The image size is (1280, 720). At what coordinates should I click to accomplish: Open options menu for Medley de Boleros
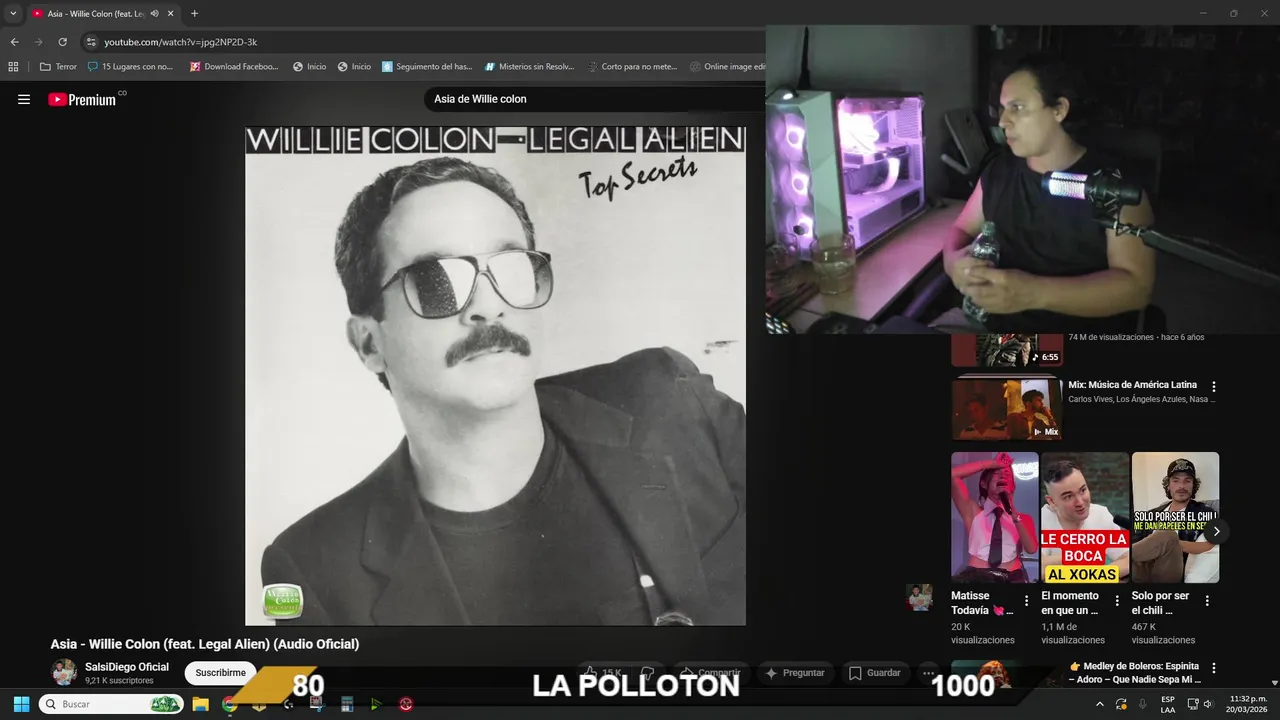point(1214,668)
